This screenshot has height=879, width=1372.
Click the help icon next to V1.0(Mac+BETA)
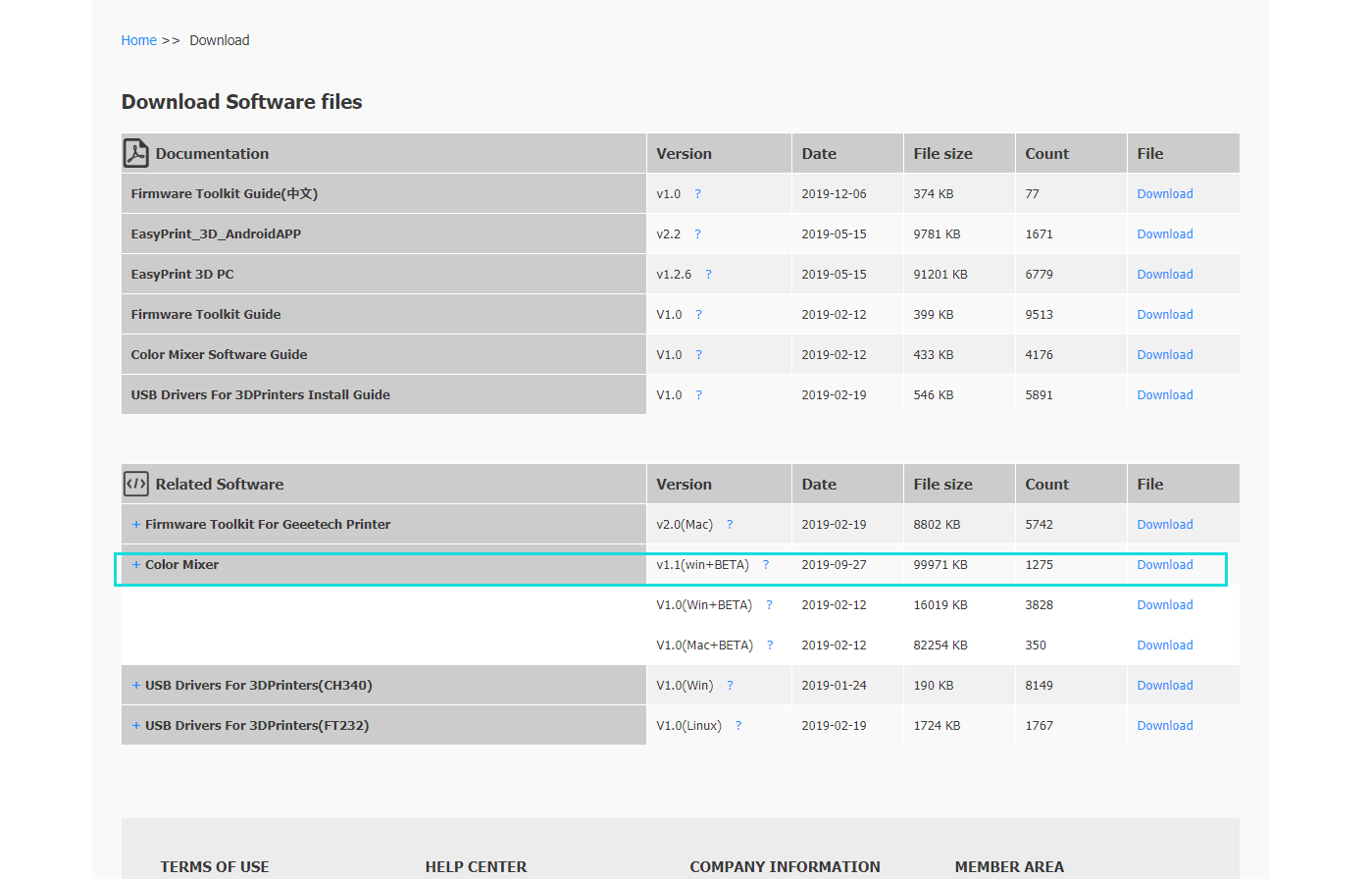coord(770,646)
